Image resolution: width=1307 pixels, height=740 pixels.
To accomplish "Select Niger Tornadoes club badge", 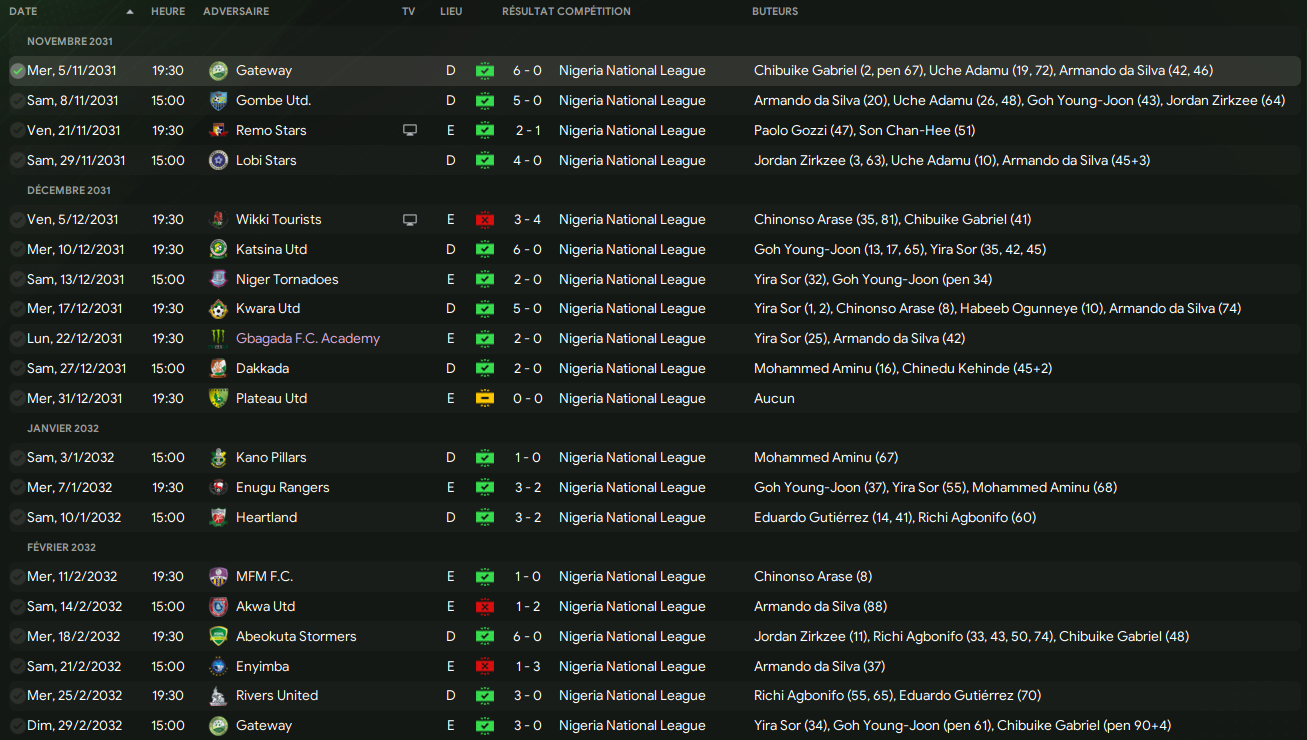I will point(218,279).
